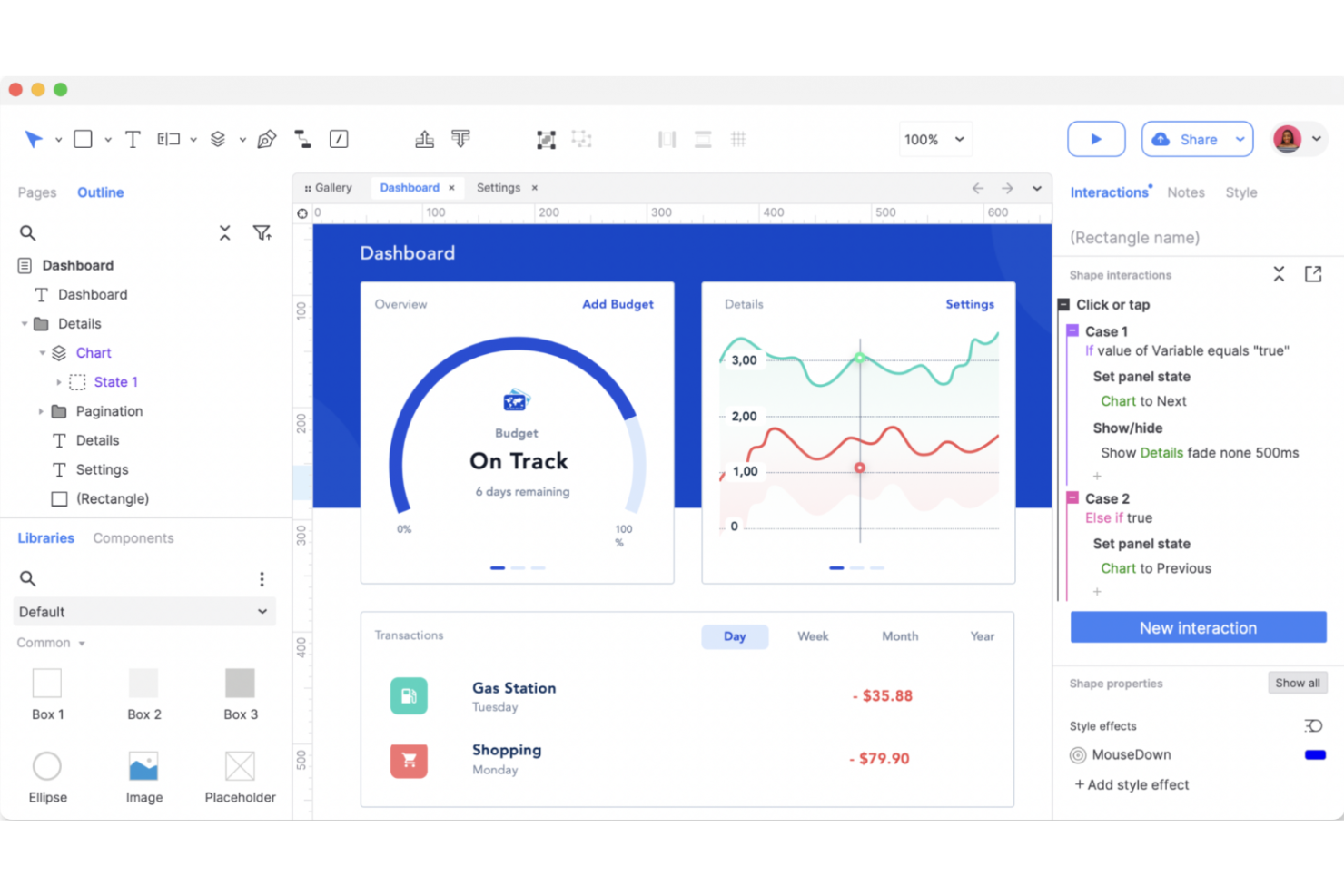Click the MouseDown blue color swatch
This screenshot has height=896, width=1344.
(1315, 754)
